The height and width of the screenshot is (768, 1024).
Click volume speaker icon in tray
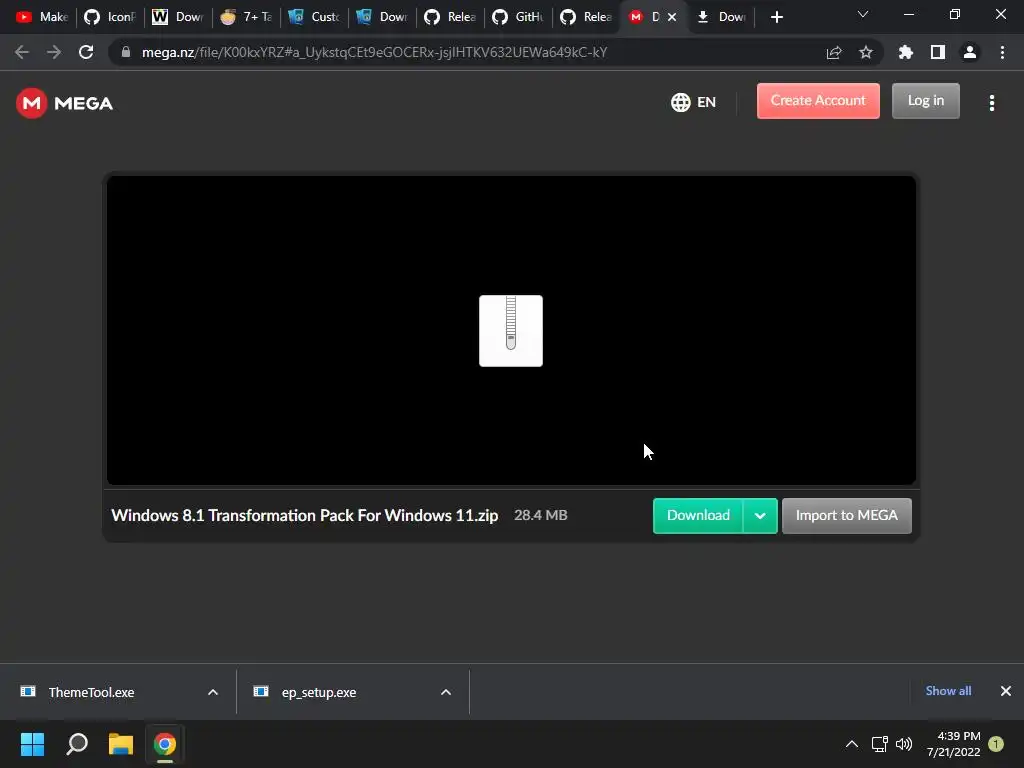[904, 744]
